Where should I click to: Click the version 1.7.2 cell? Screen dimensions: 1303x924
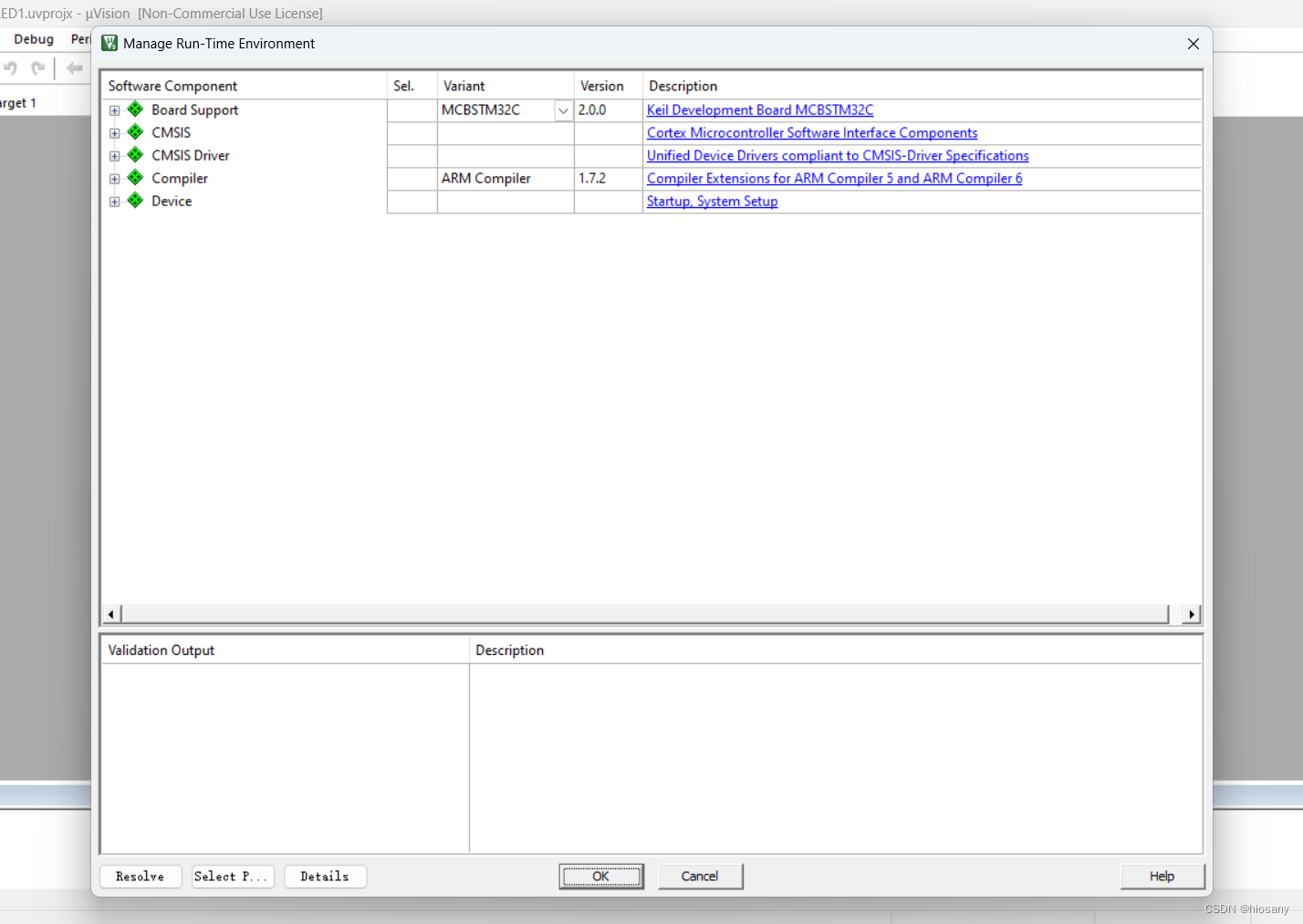pyautogui.click(x=609, y=179)
